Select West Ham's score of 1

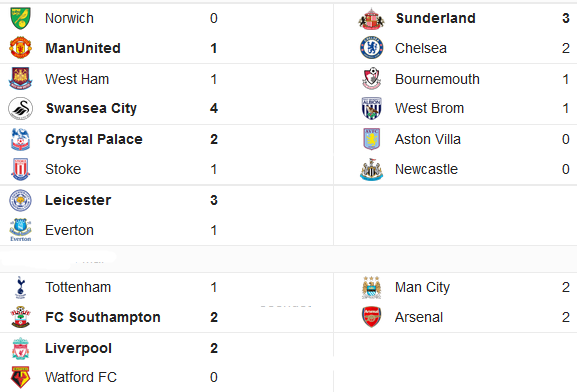tap(213, 79)
